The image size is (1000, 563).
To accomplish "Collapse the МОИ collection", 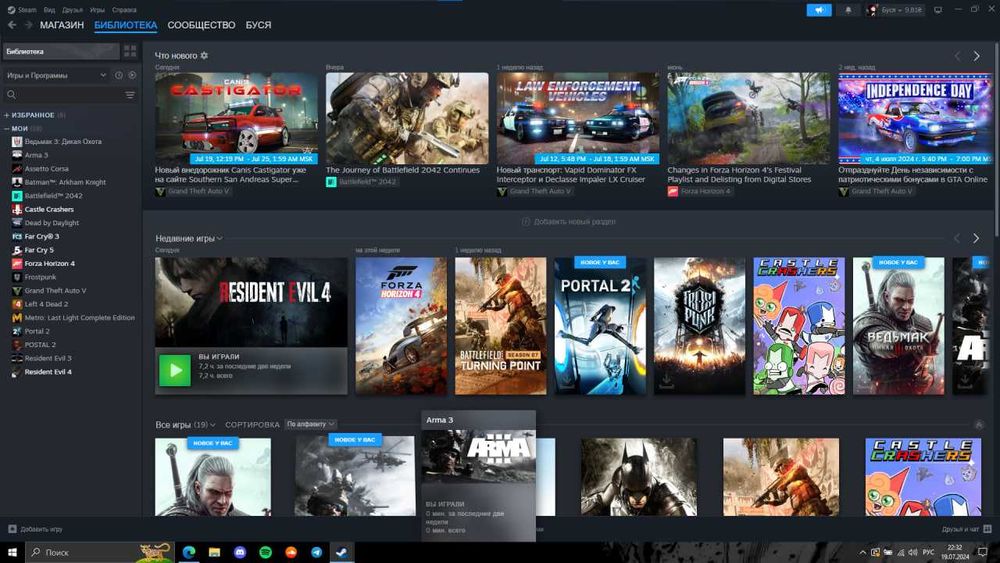I will point(23,128).
